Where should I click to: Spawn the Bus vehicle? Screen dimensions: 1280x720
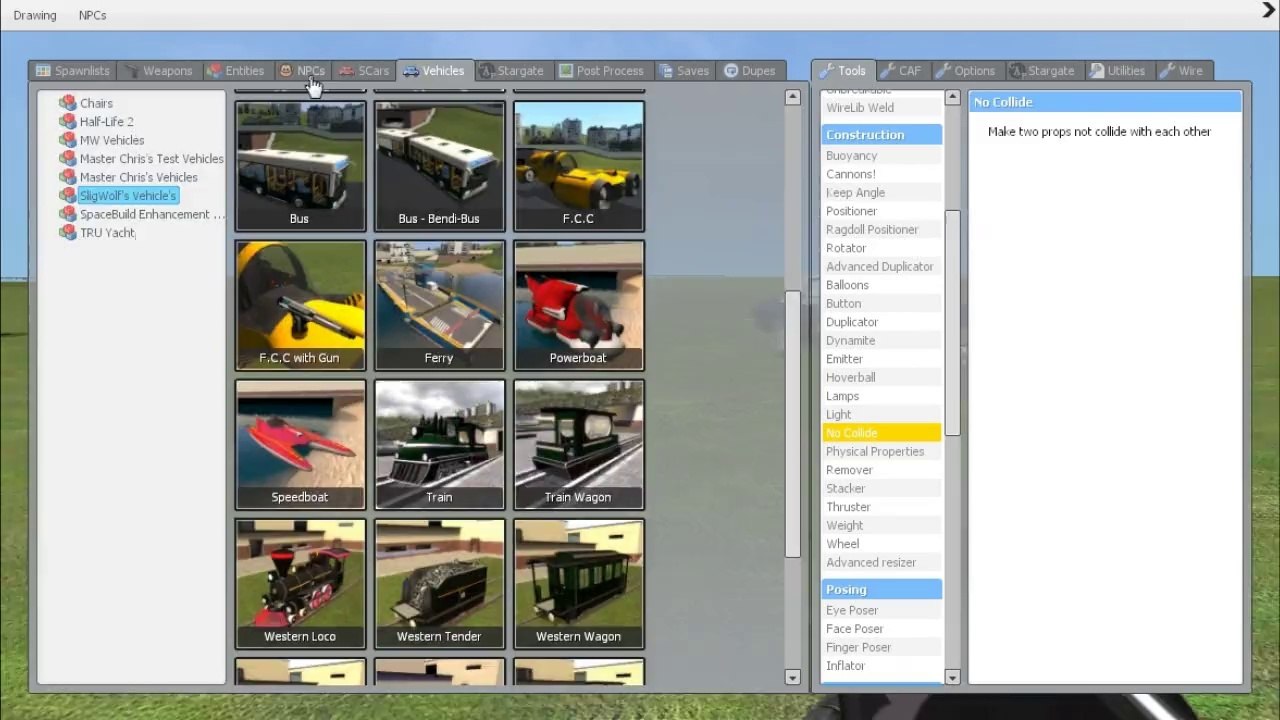tap(300, 166)
